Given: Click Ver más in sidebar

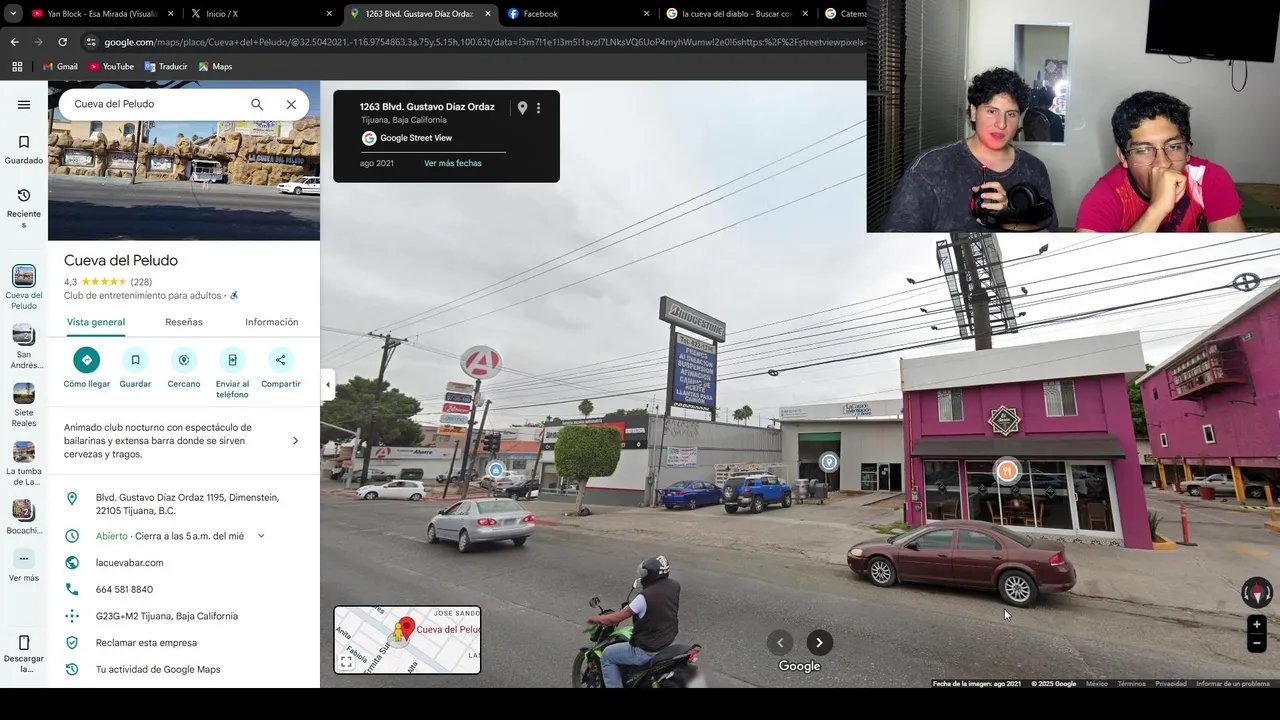Looking at the screenshot, I should coord(24,566).
